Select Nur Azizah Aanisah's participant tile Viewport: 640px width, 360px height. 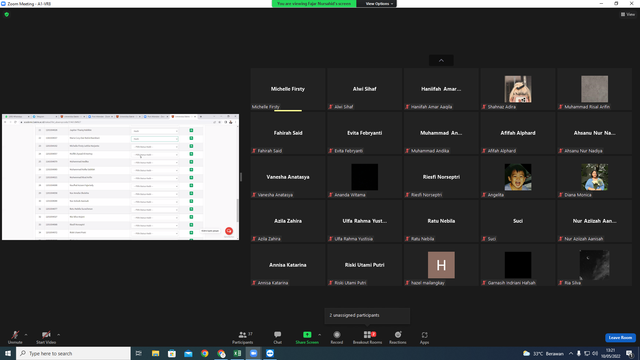(595, 221)
